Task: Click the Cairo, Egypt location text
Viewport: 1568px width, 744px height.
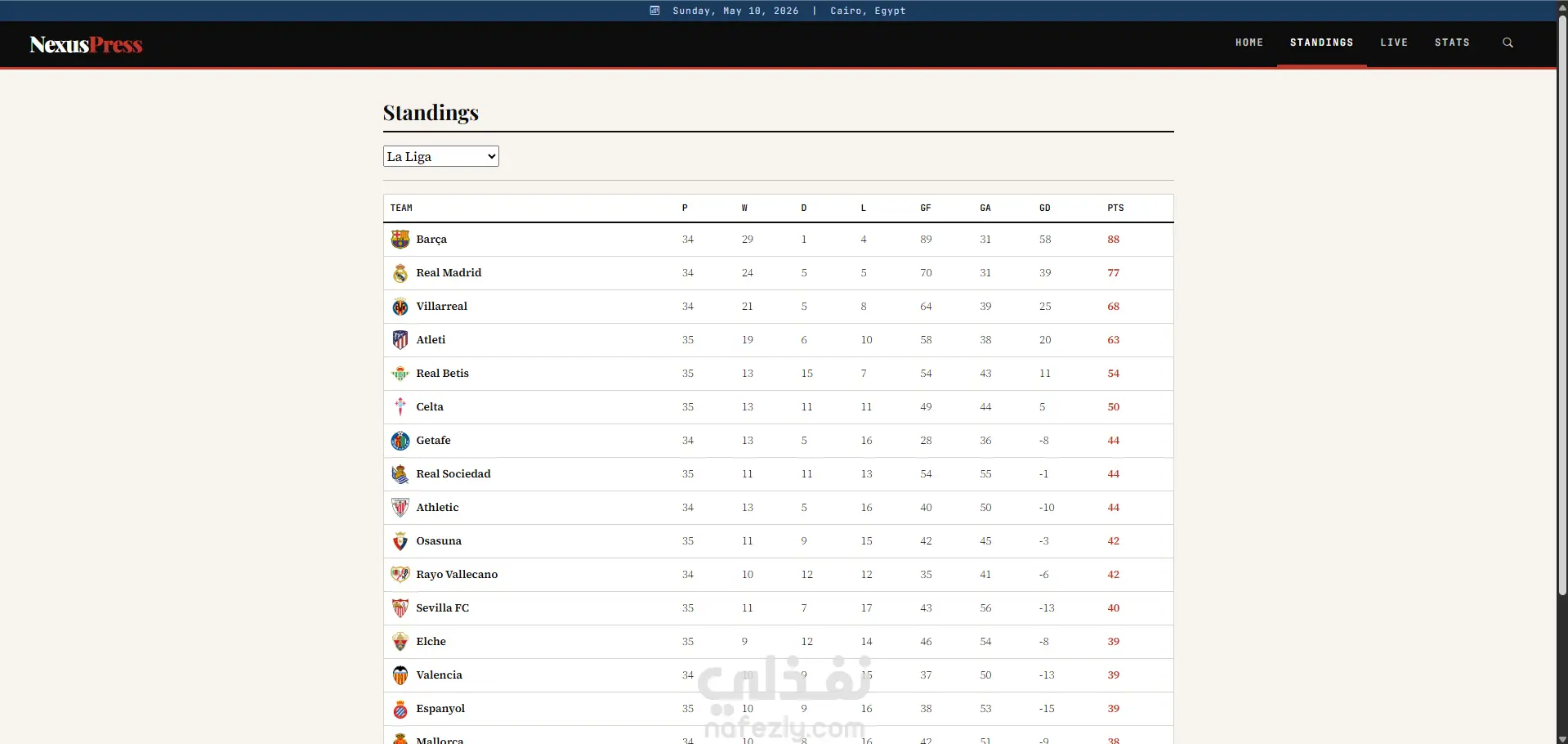Action: coord(868,11)
